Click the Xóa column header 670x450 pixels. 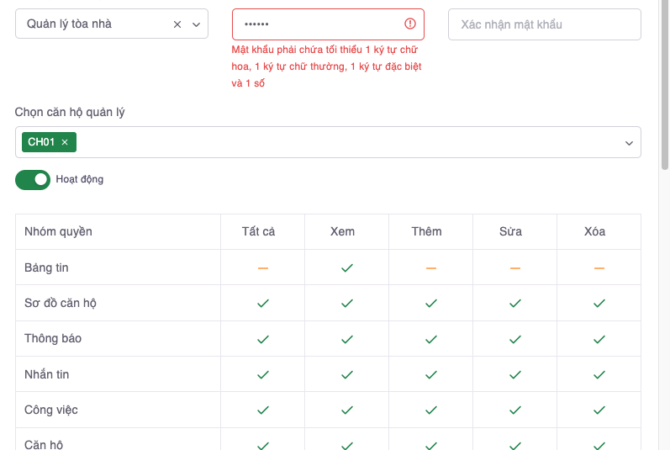click(x=594, y=232)
